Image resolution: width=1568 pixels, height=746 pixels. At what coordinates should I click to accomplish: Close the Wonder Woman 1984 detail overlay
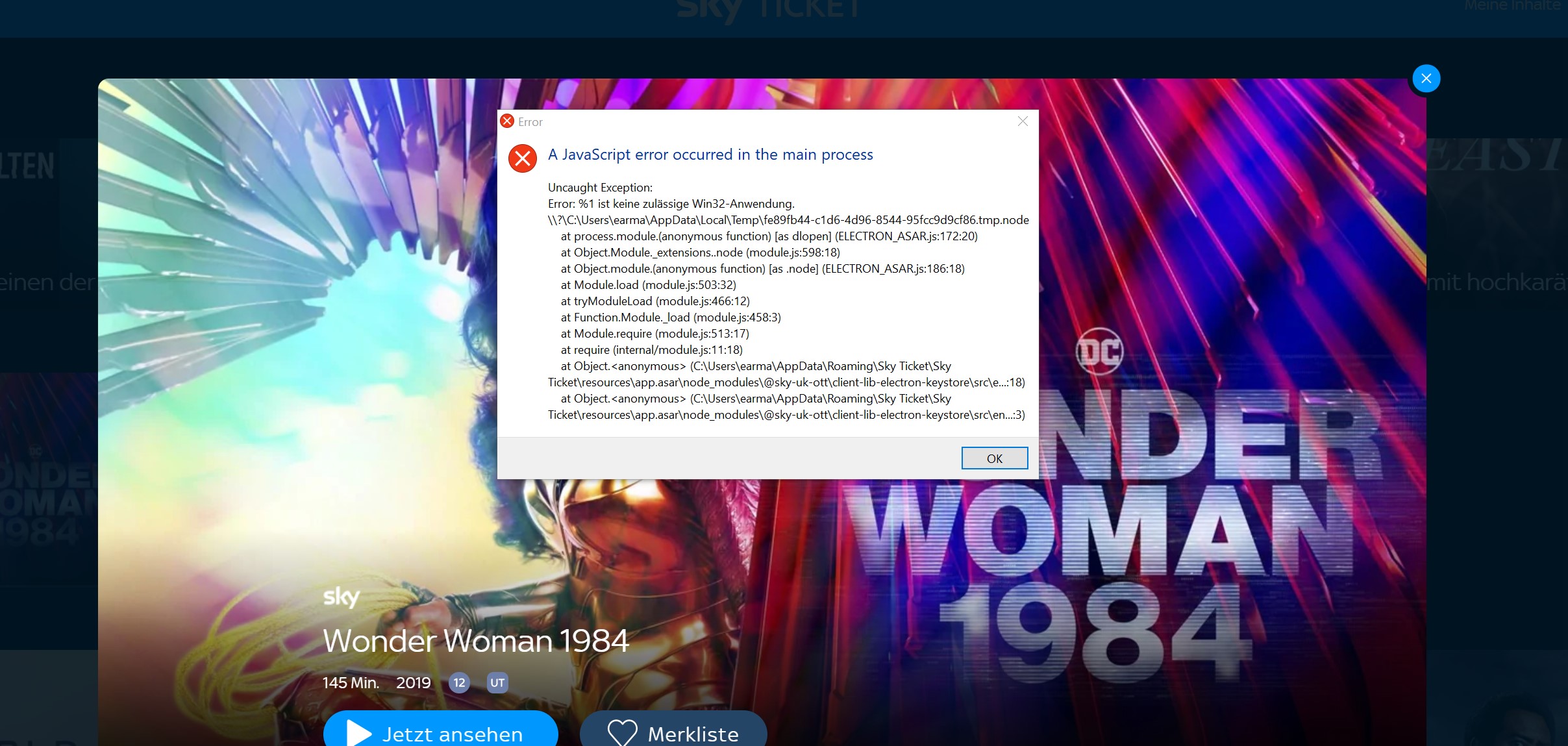[x=1426, y=79]
